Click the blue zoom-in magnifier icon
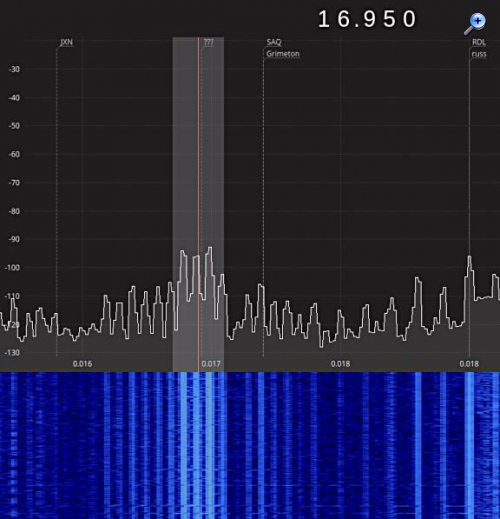Screen dimensions: 500x519 click(x=475, y=24)
